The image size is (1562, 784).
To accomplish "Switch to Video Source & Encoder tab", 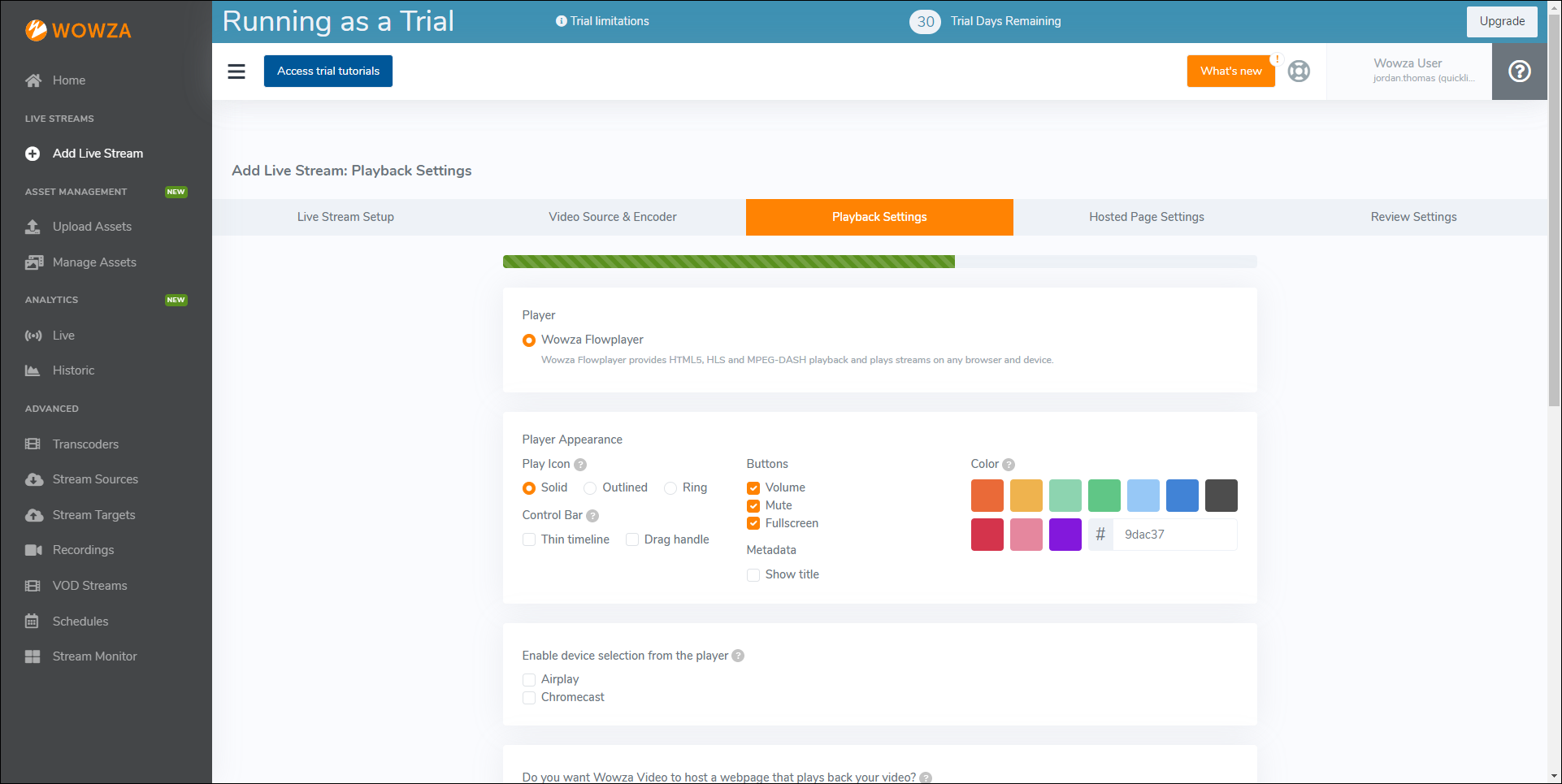I will click(x=612, y=217).
